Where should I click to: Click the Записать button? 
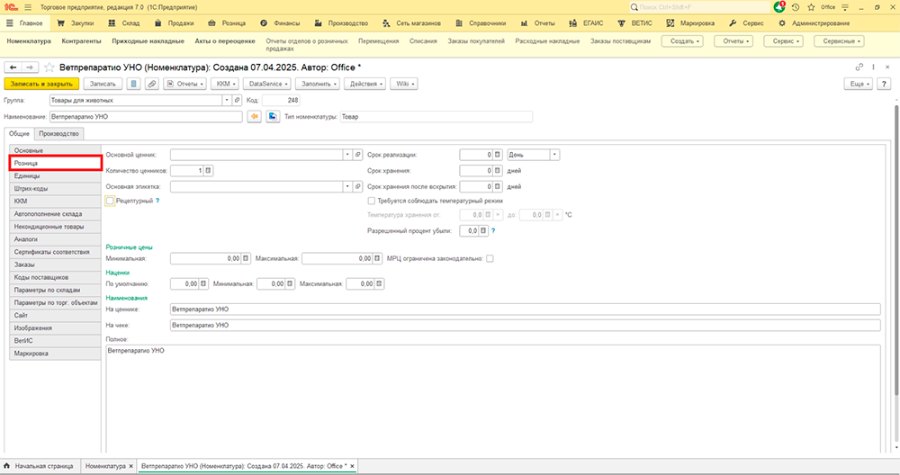[103, 84]
